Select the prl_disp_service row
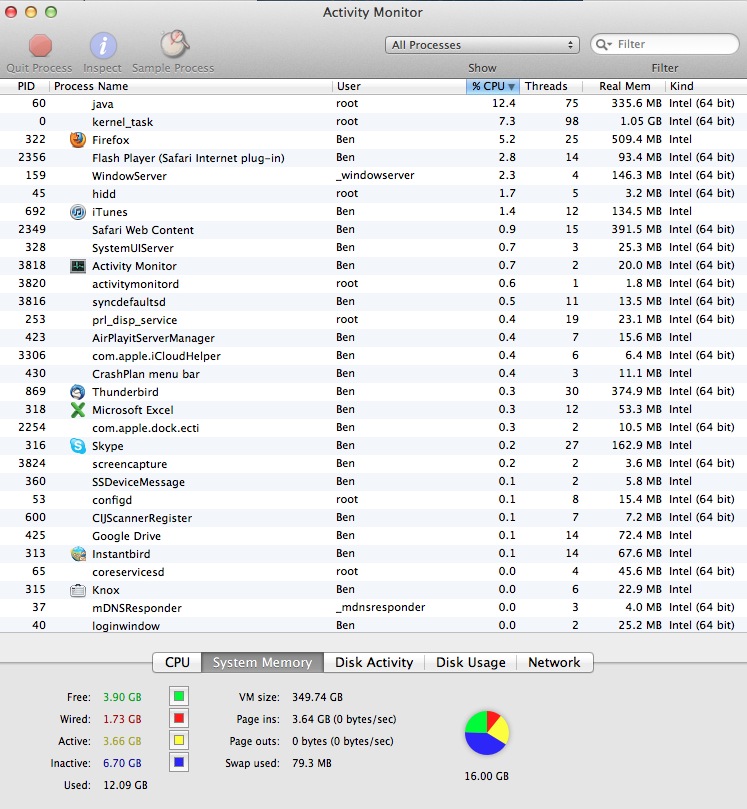The image size is (747, 809). [374, 319]
